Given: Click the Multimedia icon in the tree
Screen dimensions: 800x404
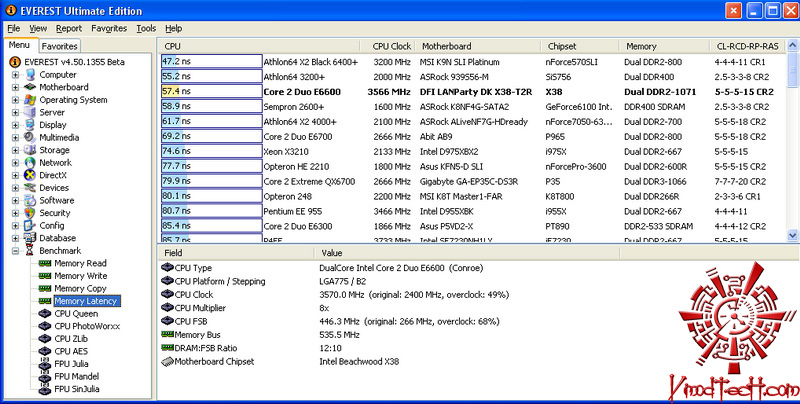Looking at the screenshot, I should (x=30, y=137).
